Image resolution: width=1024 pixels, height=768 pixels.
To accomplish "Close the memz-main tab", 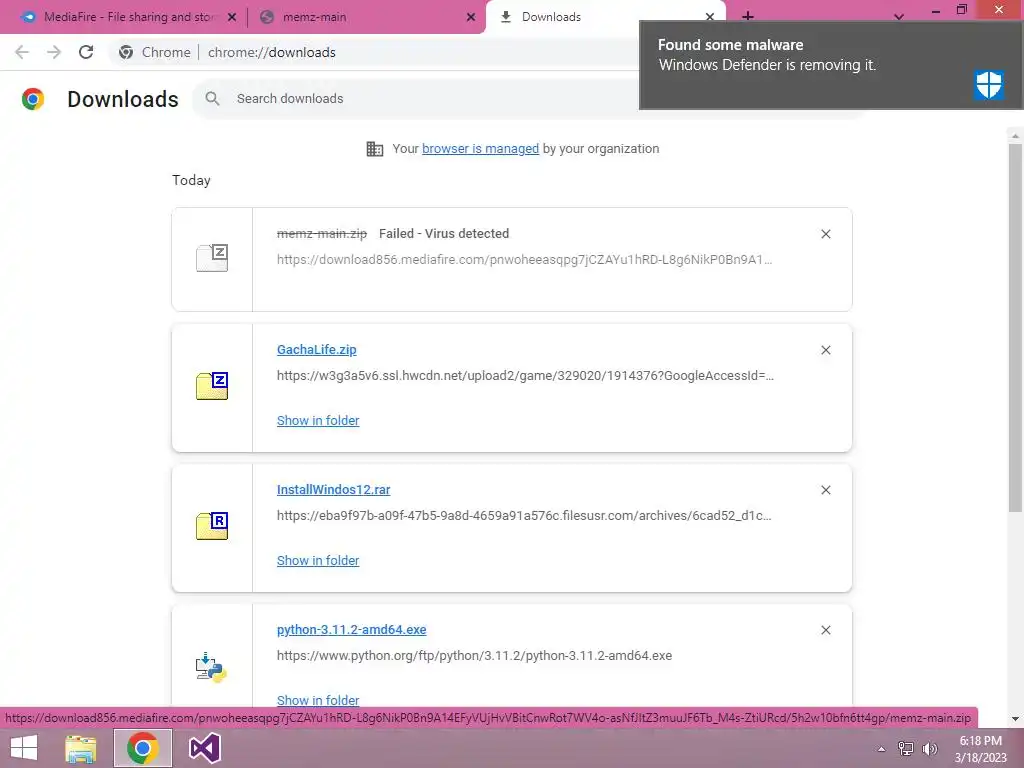I will pos(471,18).
